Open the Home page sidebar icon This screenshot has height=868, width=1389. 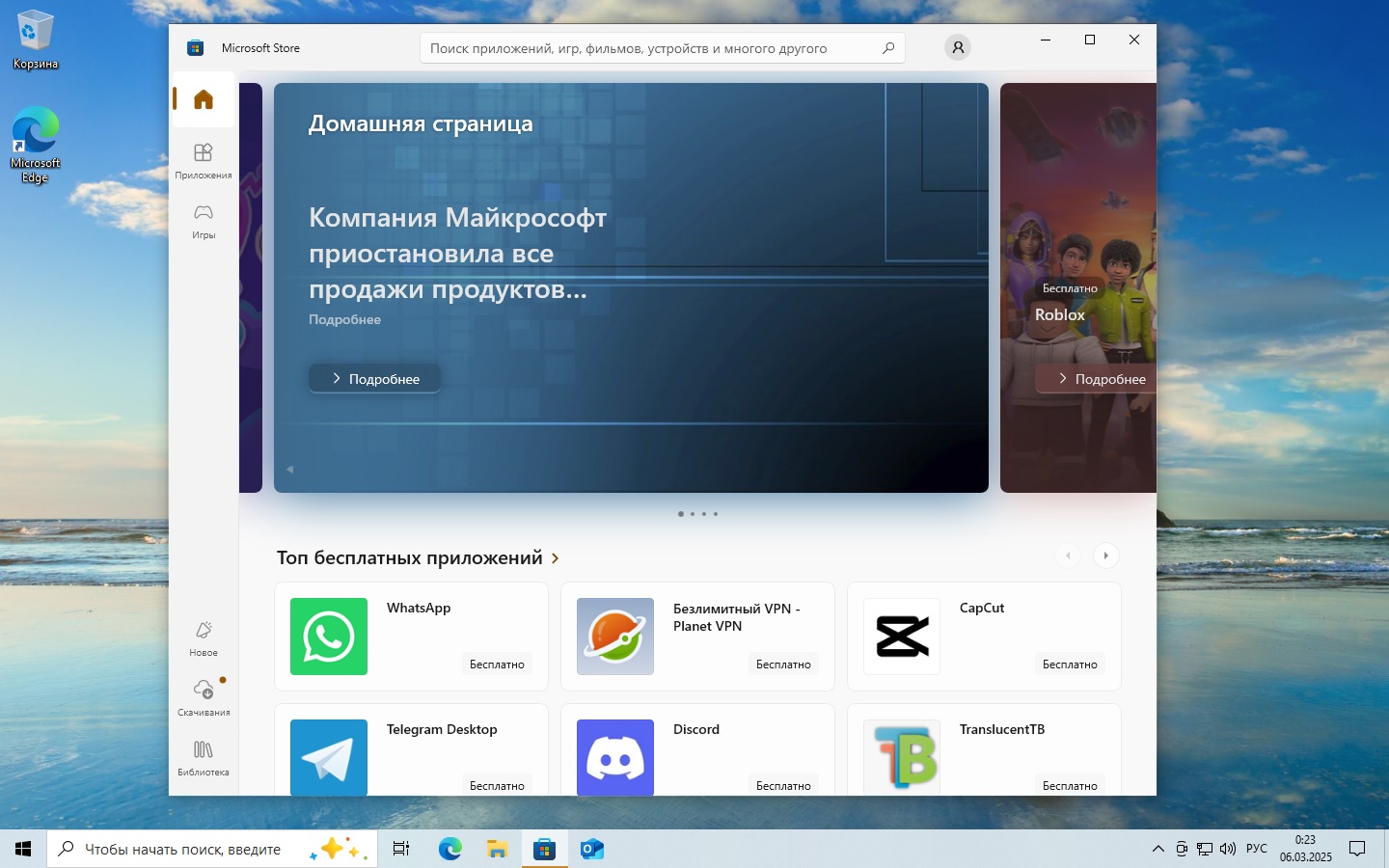(204, 99)
